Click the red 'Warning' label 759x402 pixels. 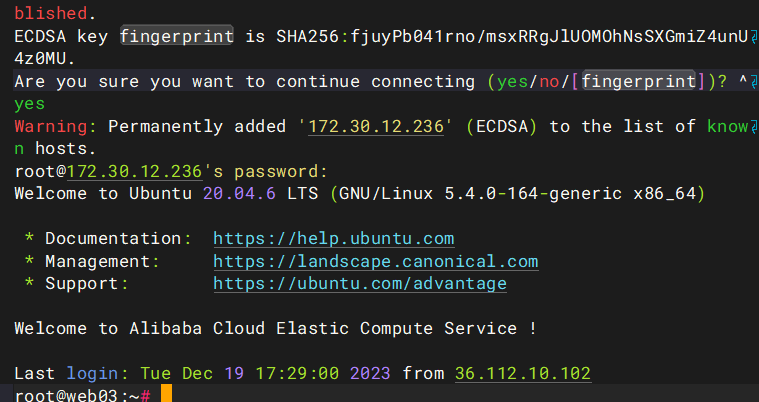[50, 127]
